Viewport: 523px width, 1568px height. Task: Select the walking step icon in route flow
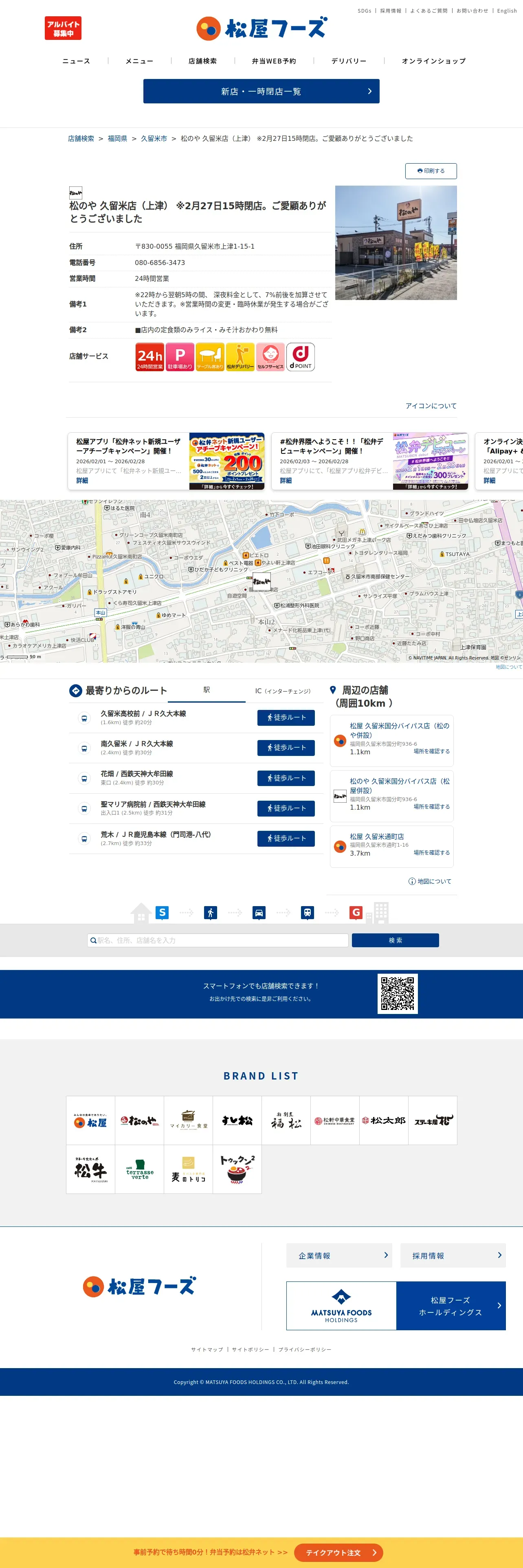(210, 913)
